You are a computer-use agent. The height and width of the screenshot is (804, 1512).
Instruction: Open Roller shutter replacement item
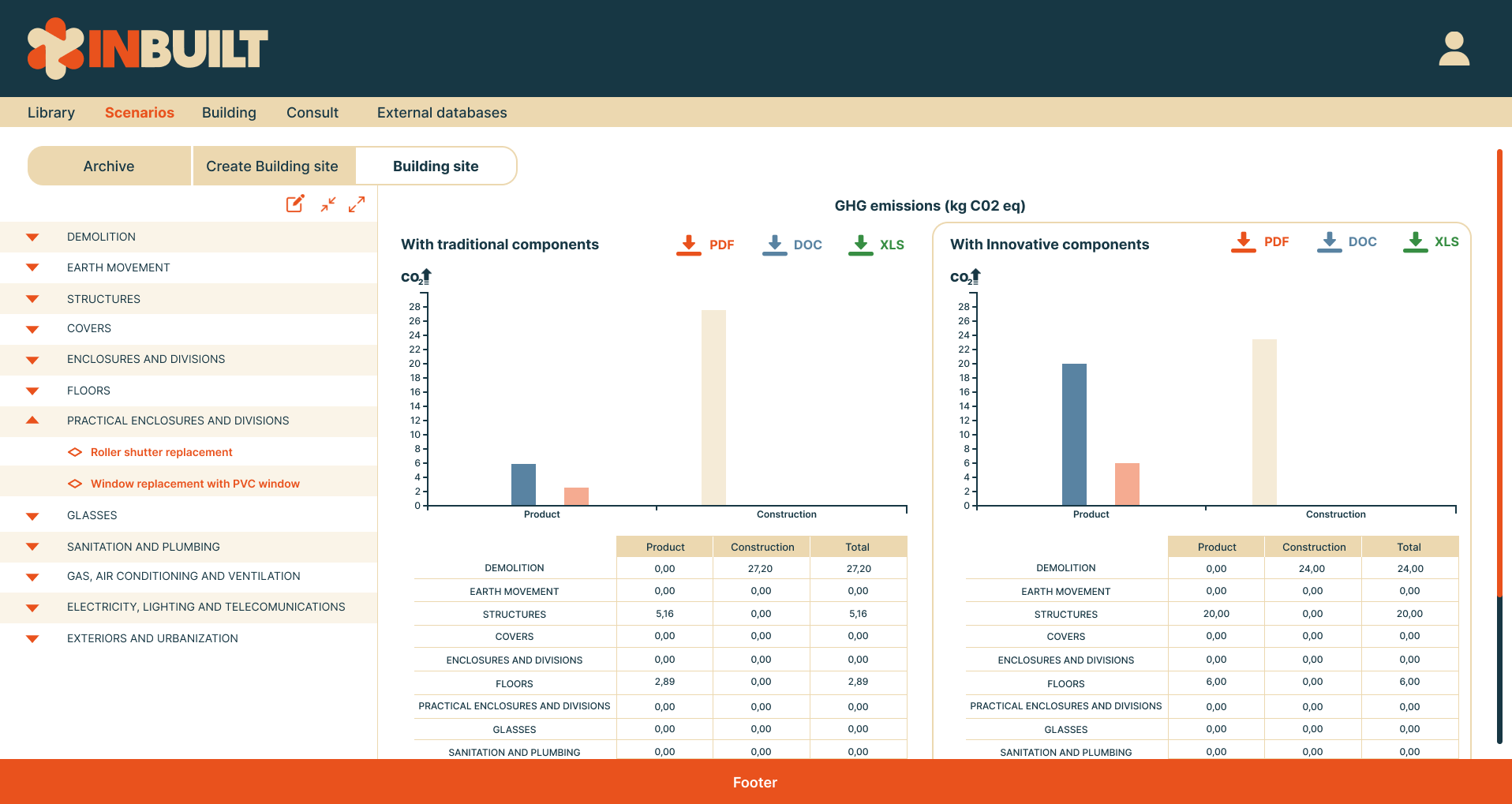coord(162,452)
